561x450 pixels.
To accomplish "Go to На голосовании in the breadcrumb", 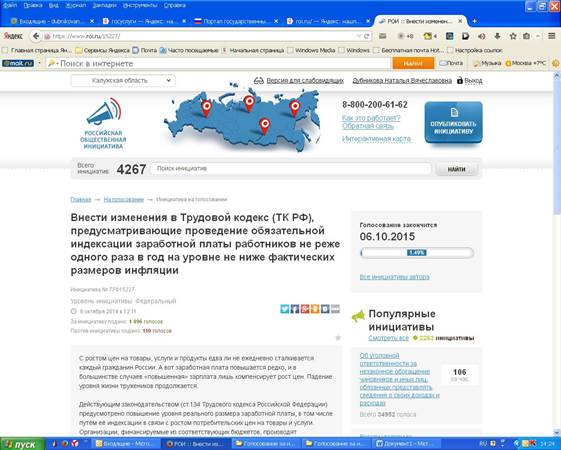I will coord(124,200).
